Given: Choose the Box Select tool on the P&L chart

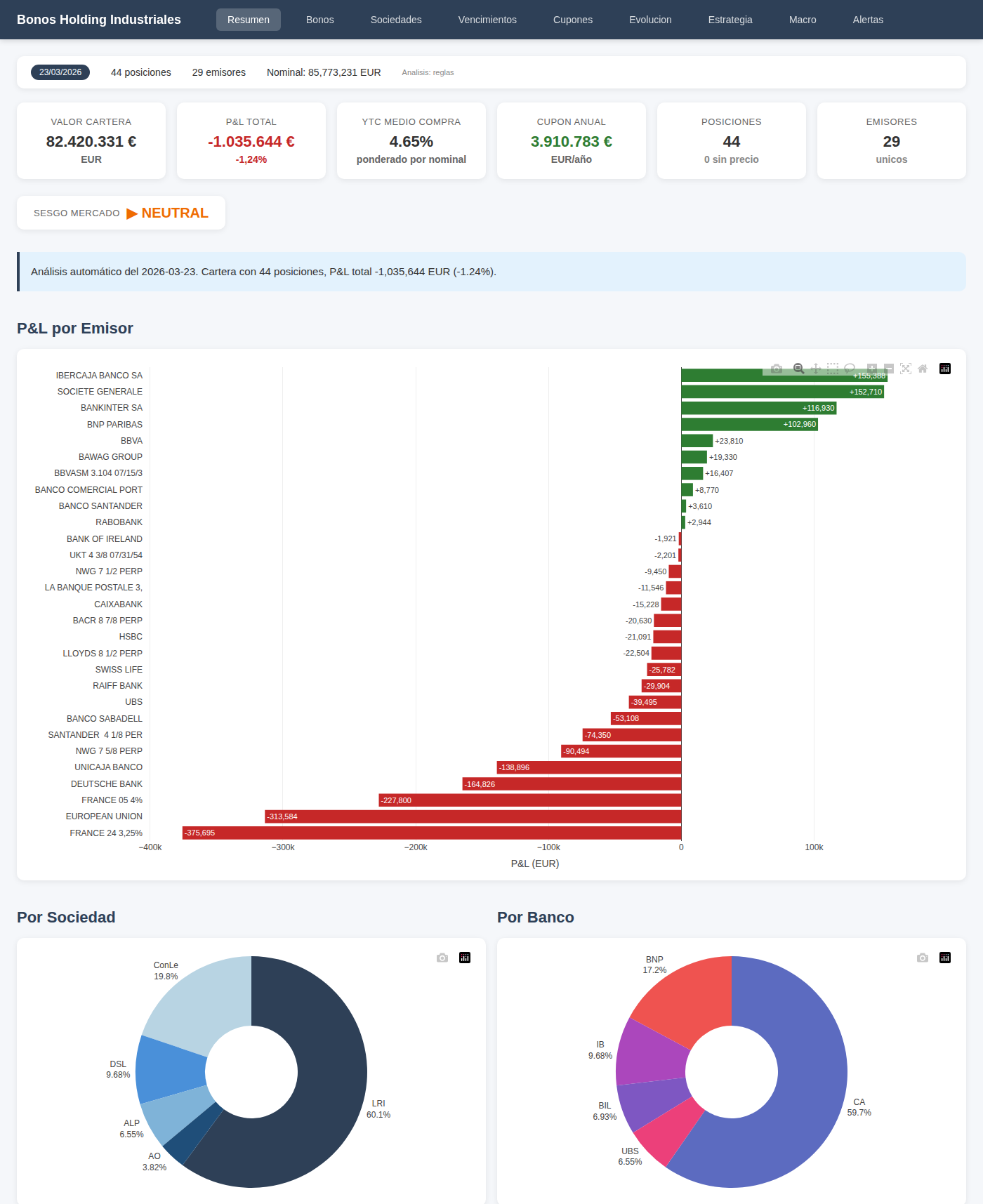Looking at the screenshot, I should point(833,369).
